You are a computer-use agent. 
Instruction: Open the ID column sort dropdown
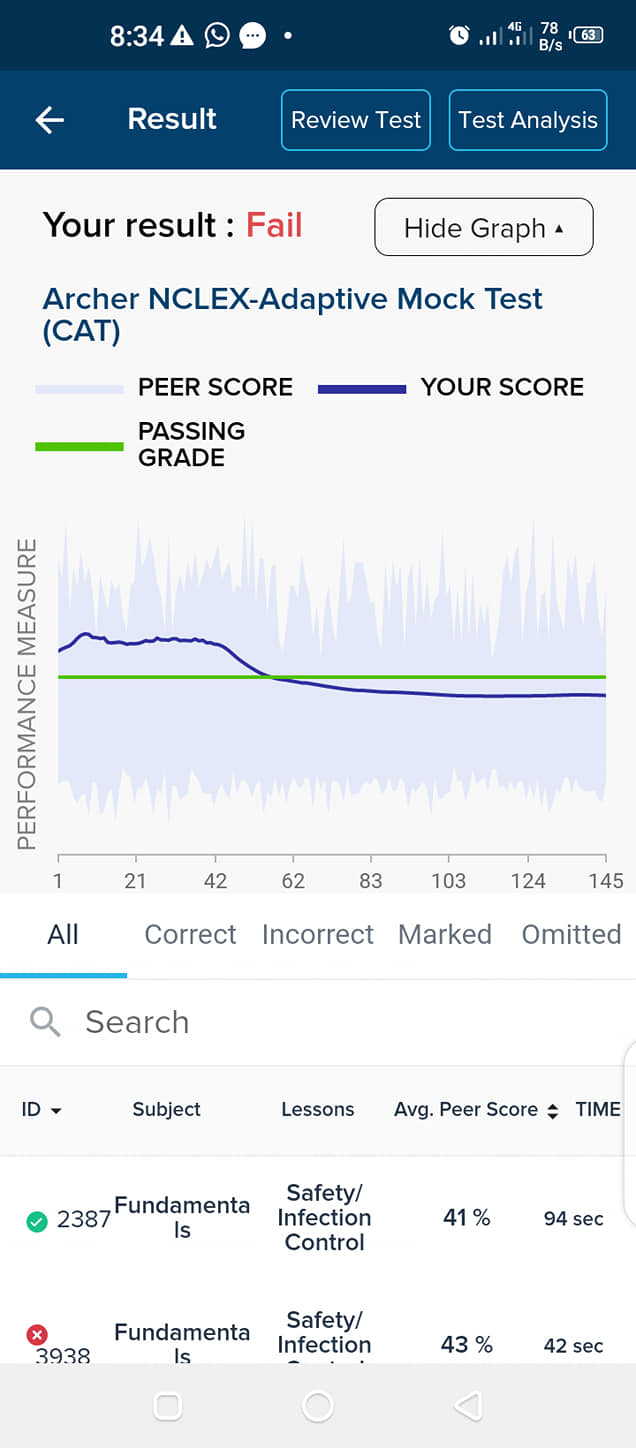click(x=42, y=1109)
